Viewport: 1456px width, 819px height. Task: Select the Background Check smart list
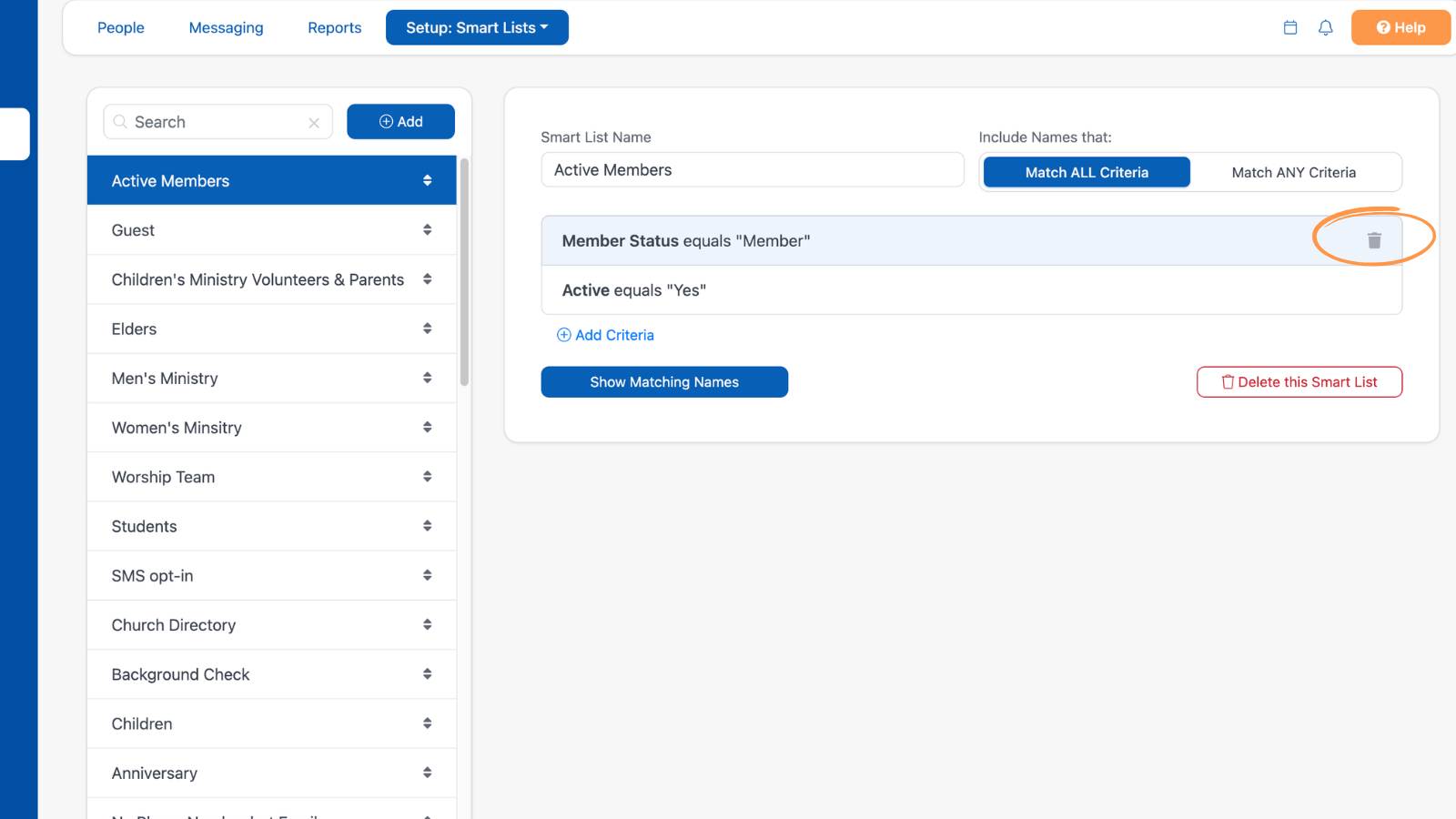point(271,674)
